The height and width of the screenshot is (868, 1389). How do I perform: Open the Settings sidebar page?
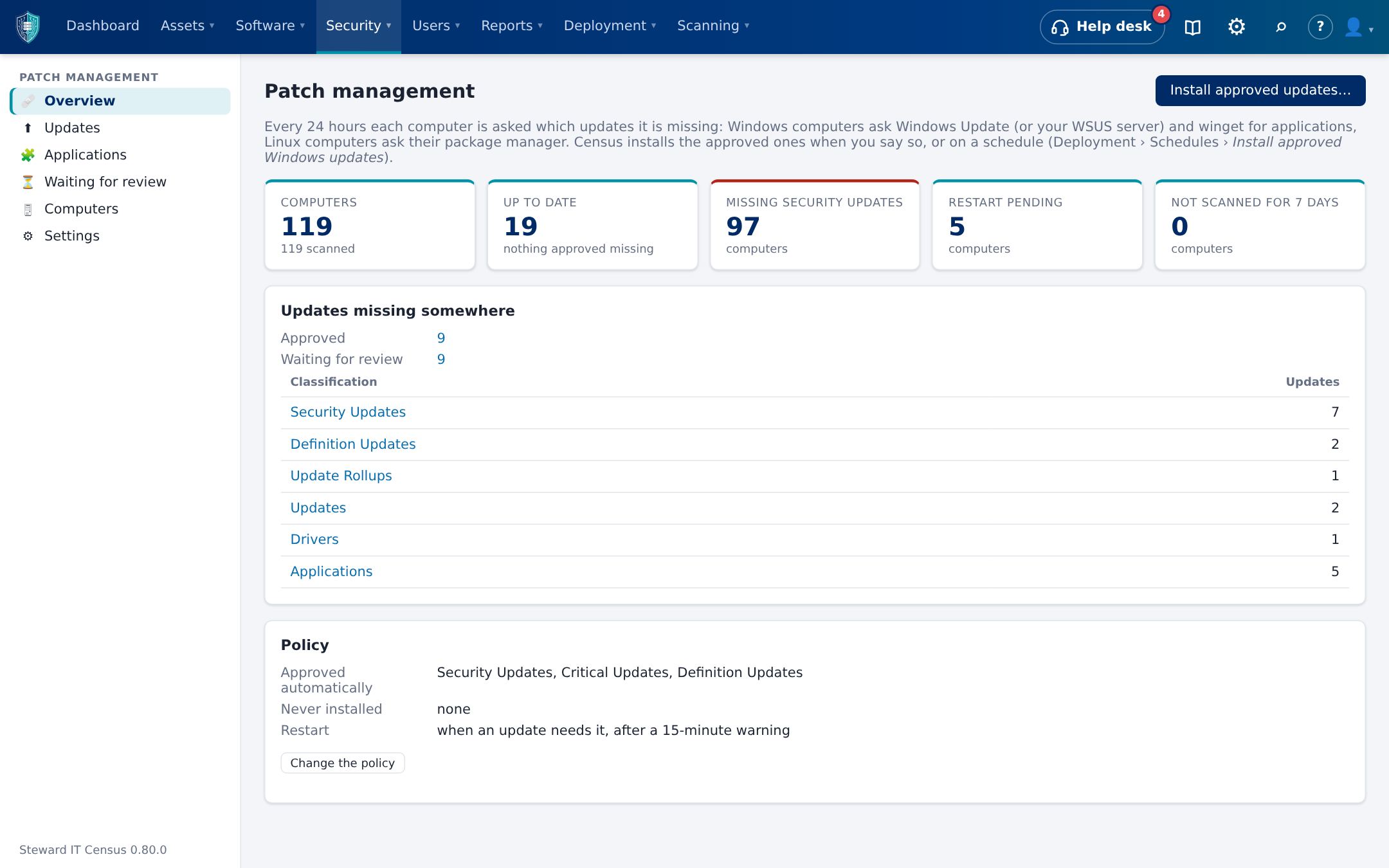120,236
